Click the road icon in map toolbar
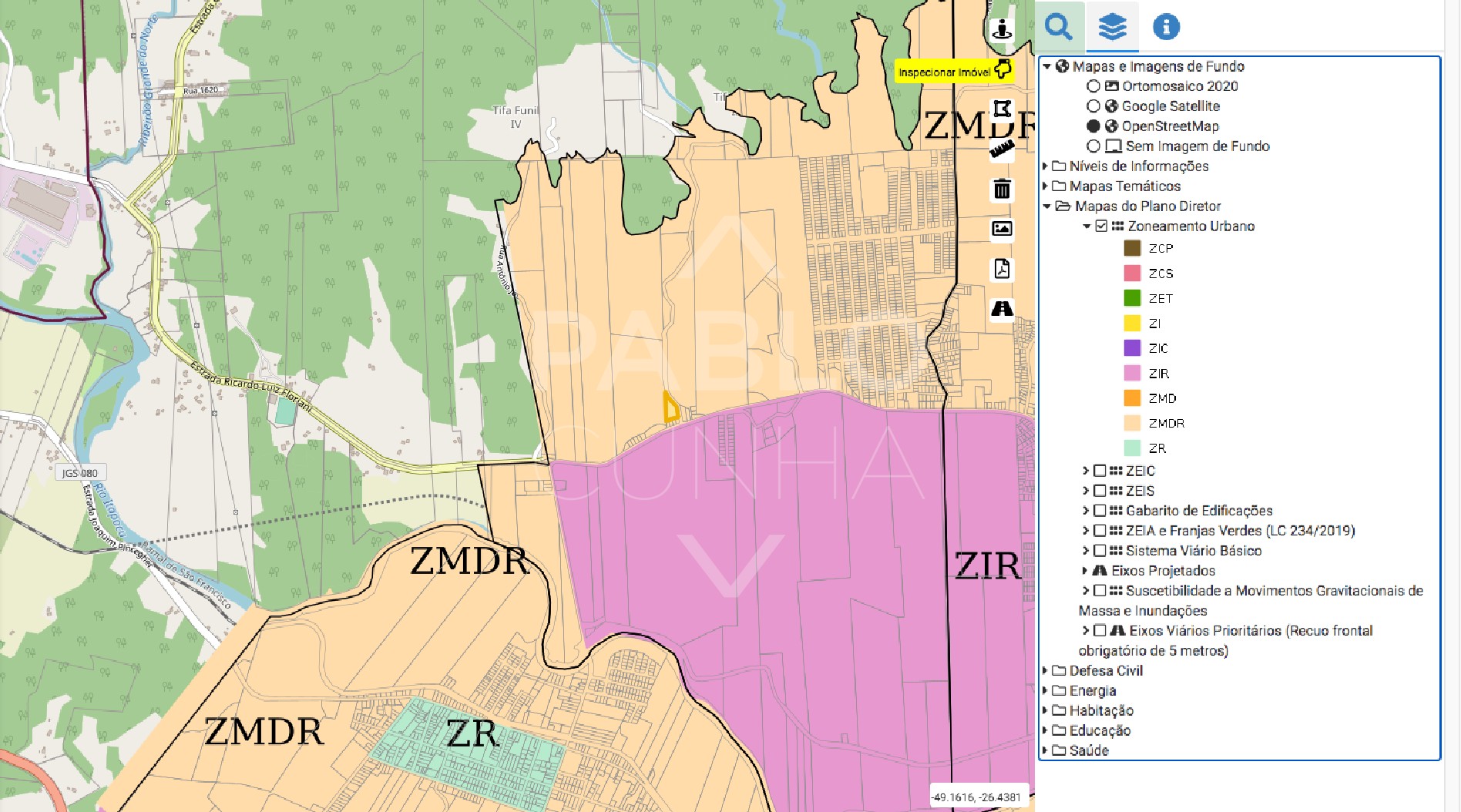 (1002, 309)
